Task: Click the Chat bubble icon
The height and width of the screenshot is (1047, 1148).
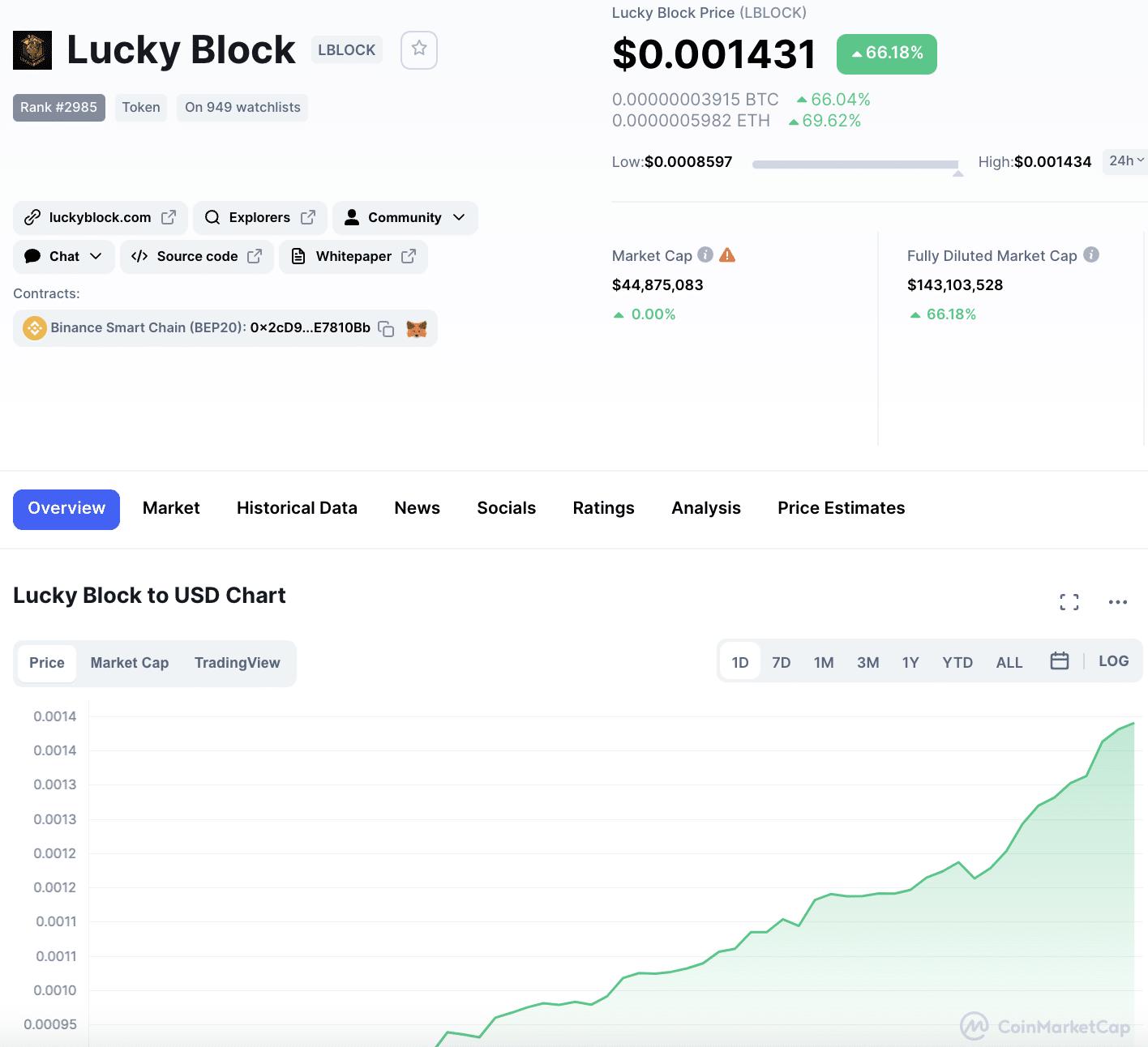Action: click(32, 256)
